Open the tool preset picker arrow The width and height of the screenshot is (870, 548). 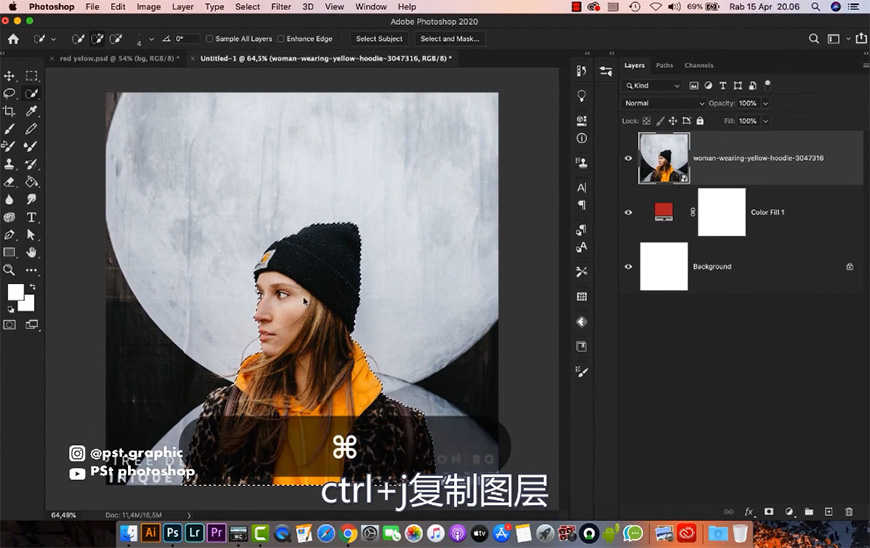(x=53, y=39)
